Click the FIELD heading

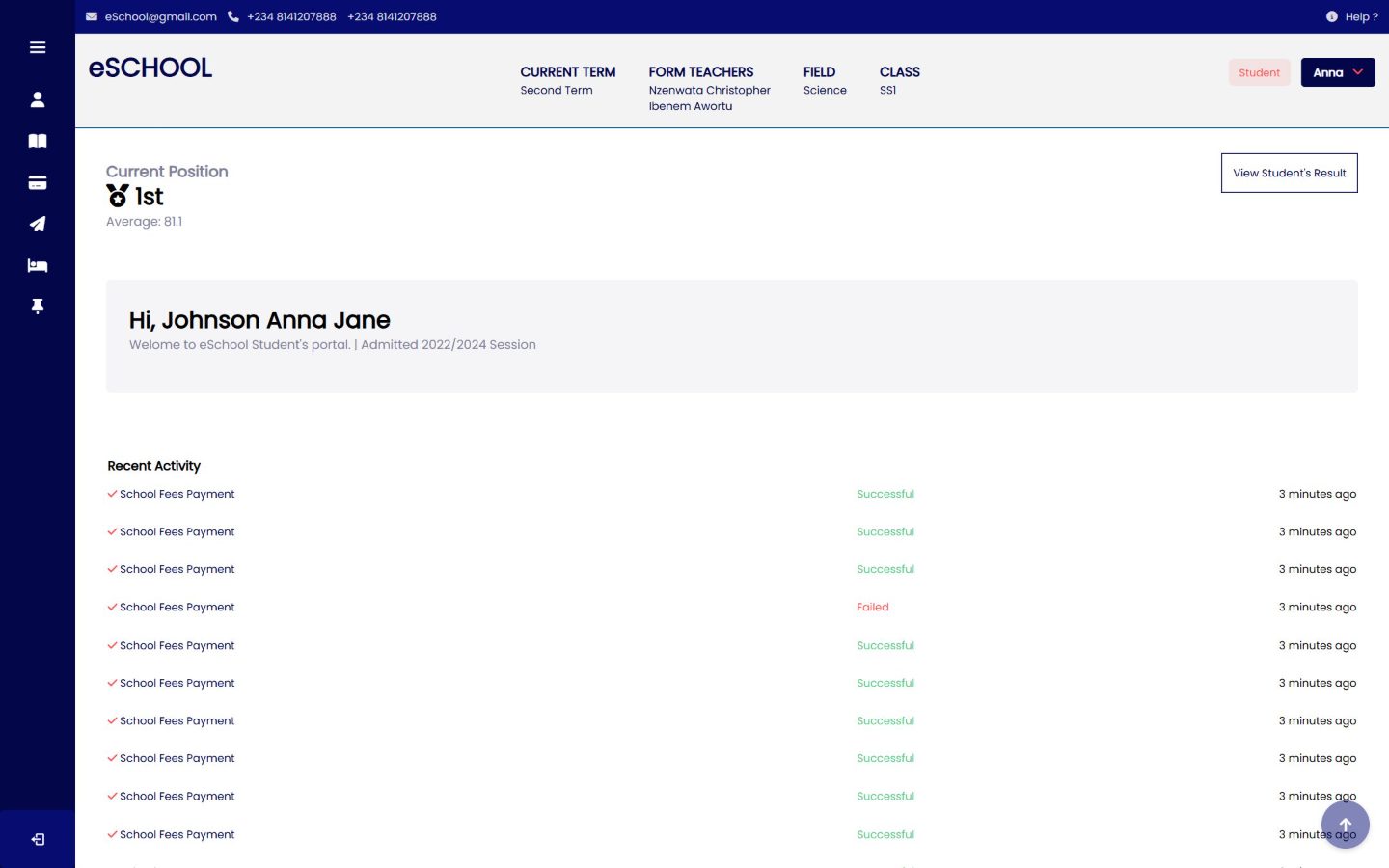820,72
